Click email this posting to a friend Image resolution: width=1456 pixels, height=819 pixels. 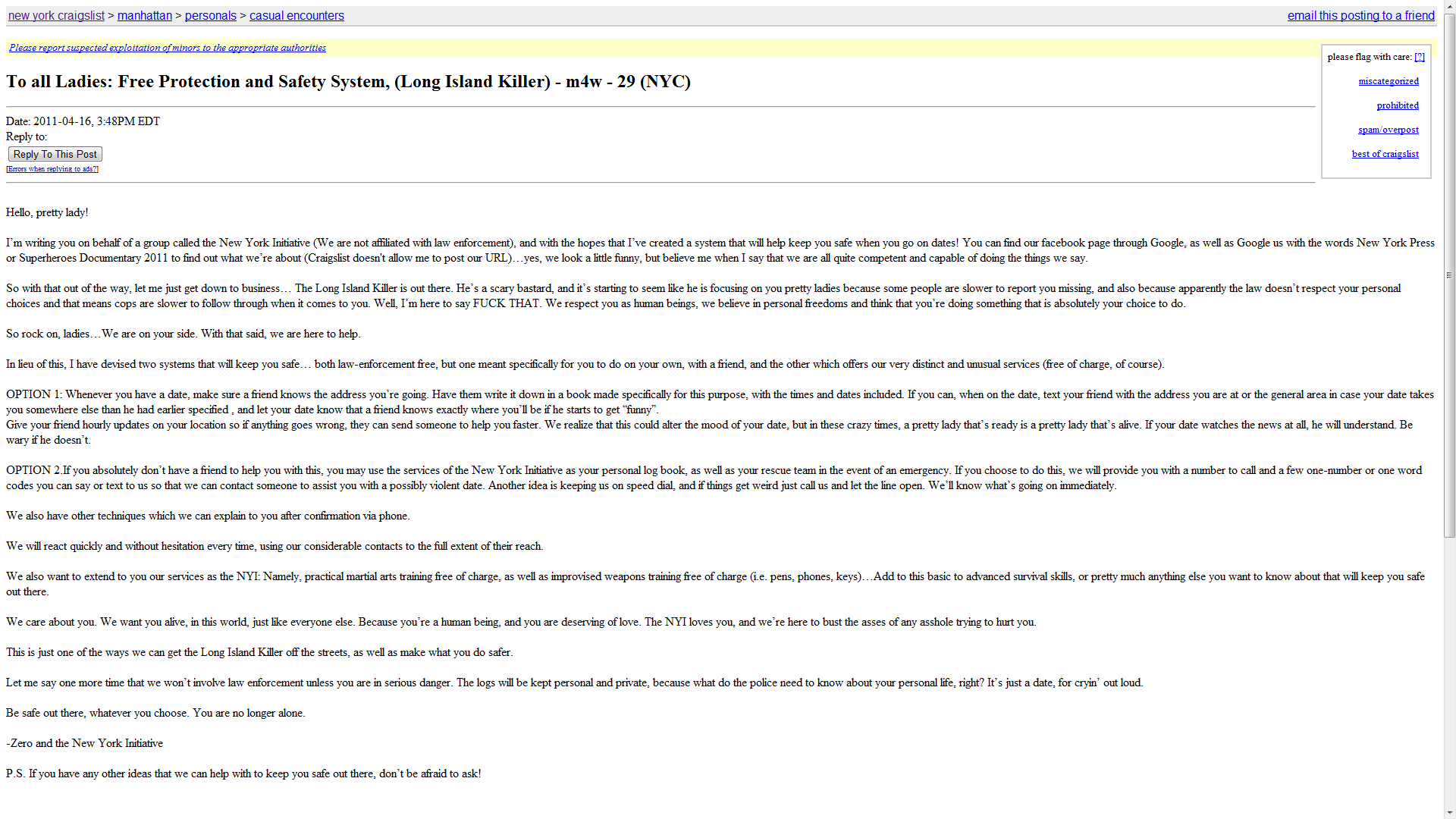(x=1360, y=16)
